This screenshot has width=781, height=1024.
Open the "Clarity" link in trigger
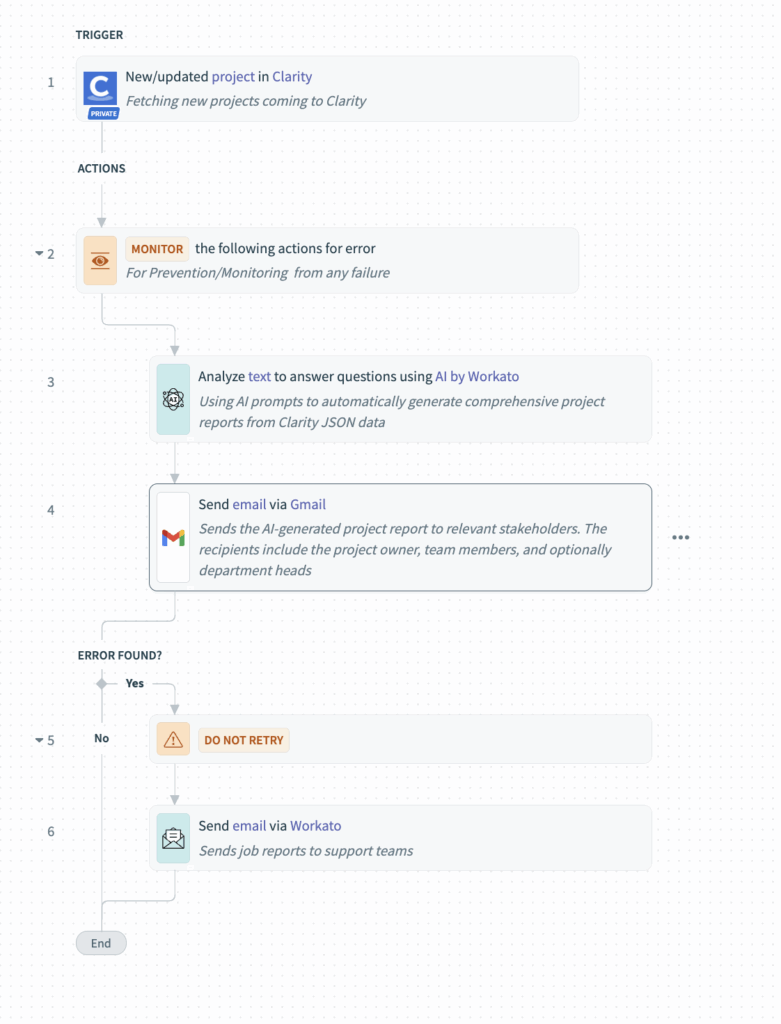[x=292, y=77]
